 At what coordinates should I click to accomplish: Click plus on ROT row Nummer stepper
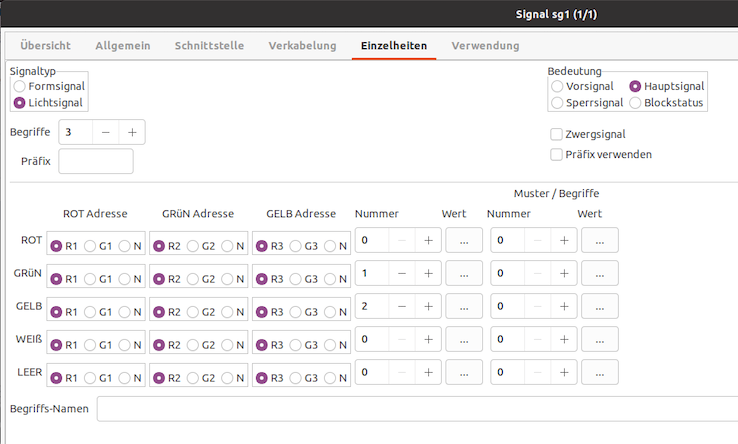[428, 240]
